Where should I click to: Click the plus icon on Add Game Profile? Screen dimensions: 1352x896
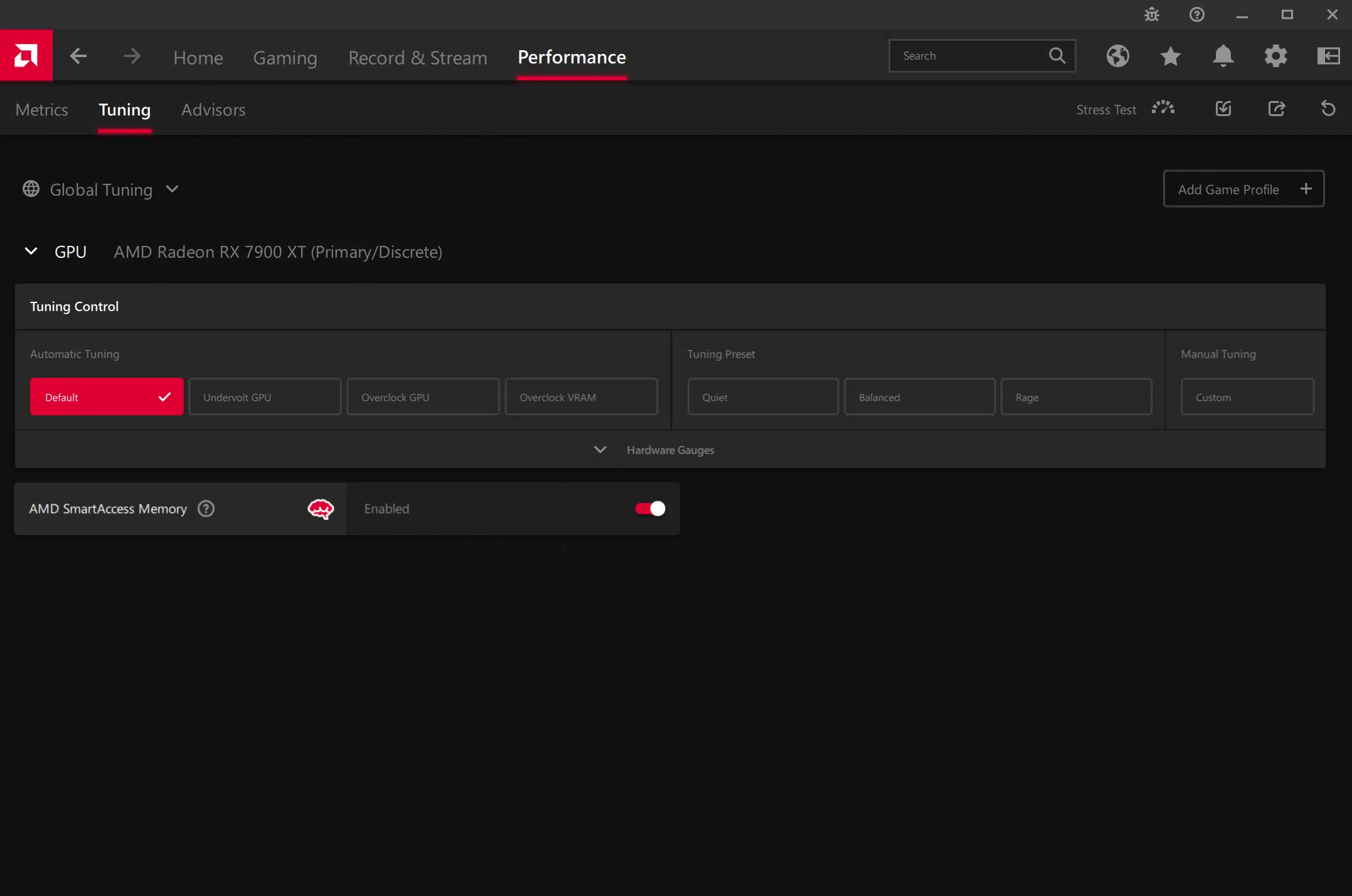coord(1306,189)
